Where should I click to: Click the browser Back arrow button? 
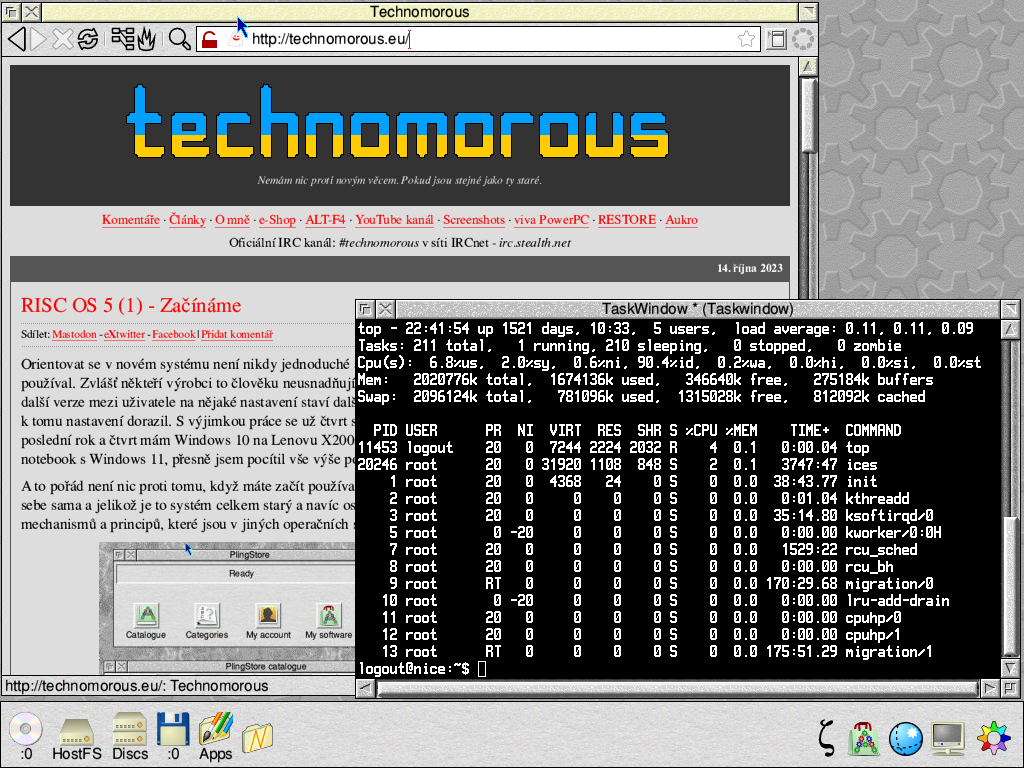[16, 39]
